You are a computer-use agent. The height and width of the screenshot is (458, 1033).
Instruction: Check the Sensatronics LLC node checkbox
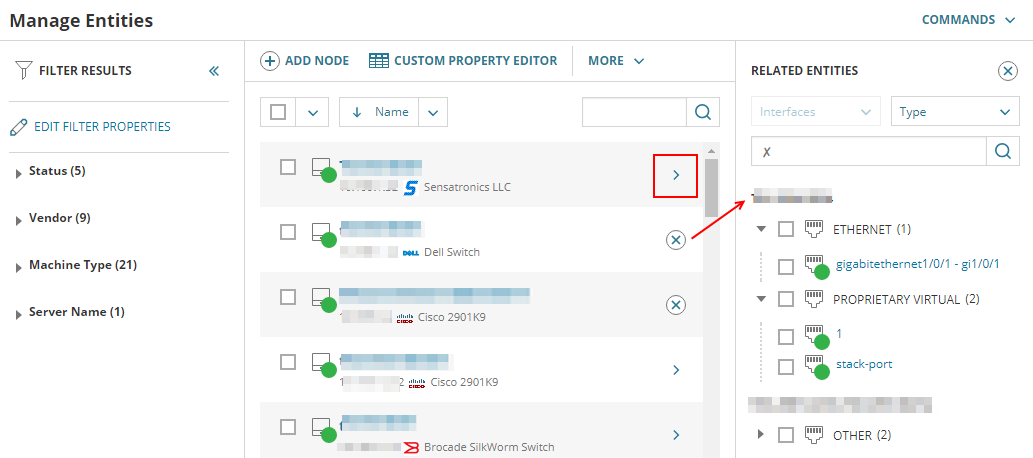288,167
